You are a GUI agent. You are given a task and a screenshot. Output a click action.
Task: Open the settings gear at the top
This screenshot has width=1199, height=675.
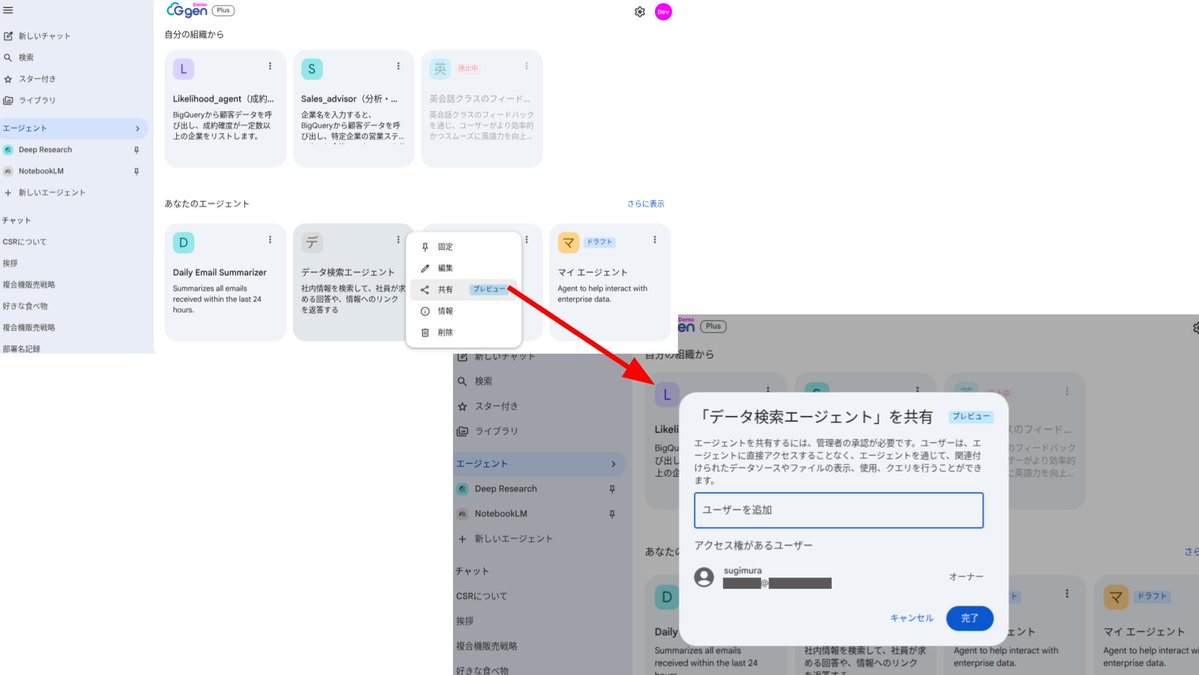639,13
